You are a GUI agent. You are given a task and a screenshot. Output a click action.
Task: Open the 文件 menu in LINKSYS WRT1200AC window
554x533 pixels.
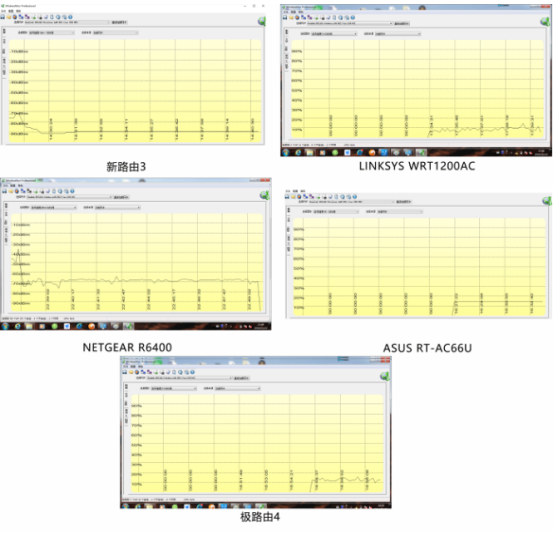coord(286,12)
